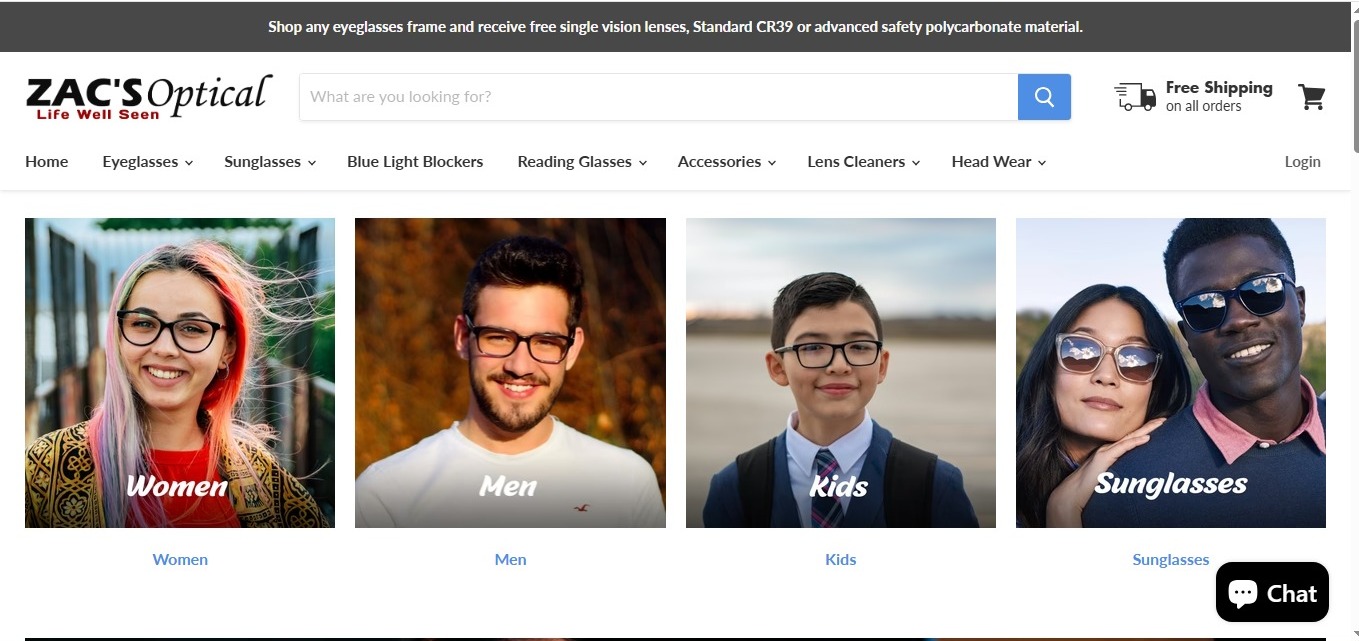Select Blue Light Blockers menu item
The height and width of the screenshot is (641, 1359).
[x=415, y=162]
